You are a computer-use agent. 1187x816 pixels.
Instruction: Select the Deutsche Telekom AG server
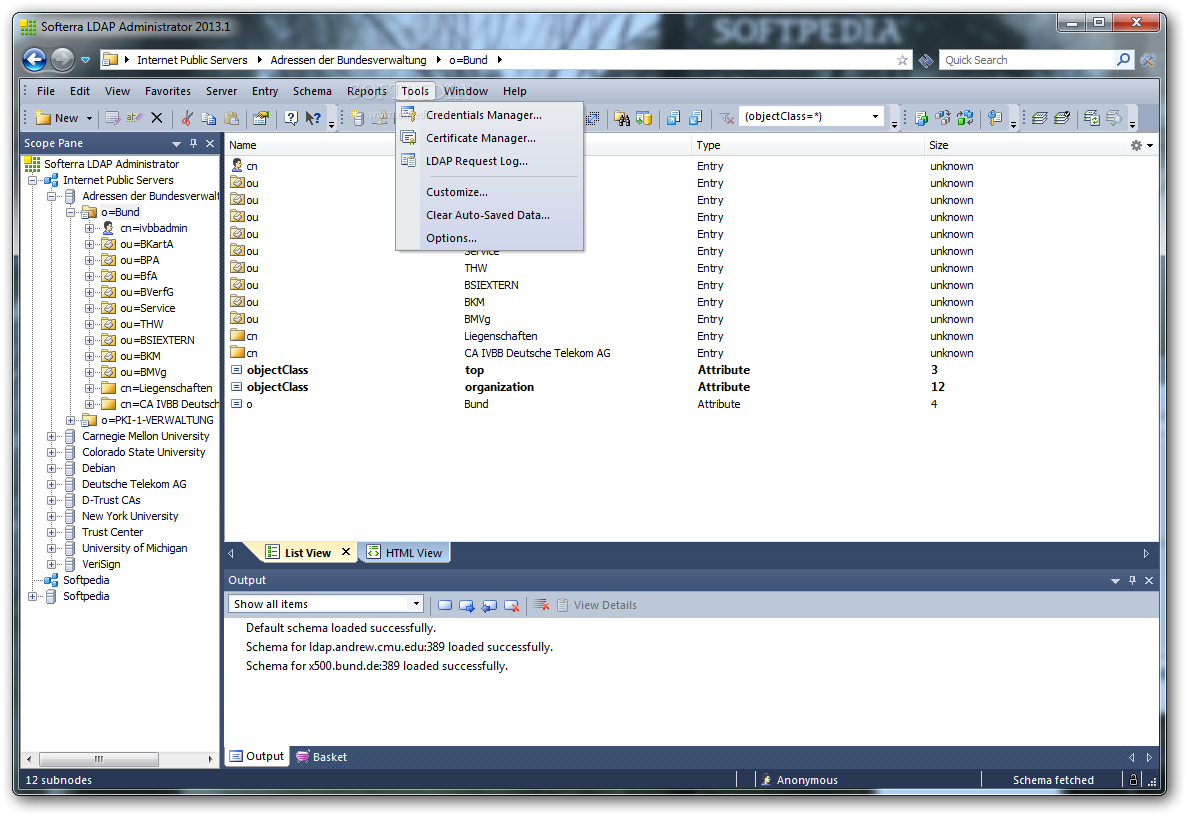134,484
